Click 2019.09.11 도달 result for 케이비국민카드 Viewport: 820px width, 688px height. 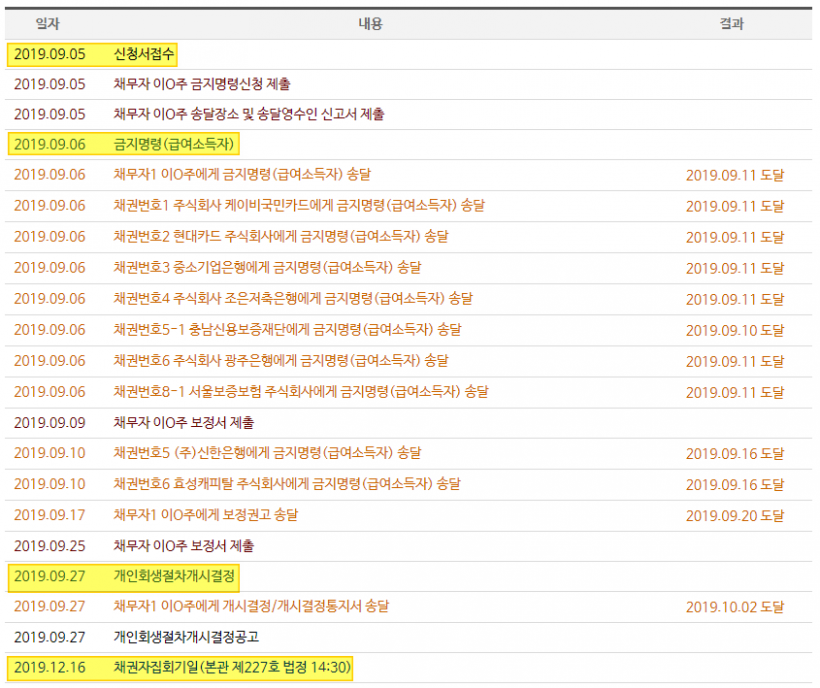tap(735, 206)
